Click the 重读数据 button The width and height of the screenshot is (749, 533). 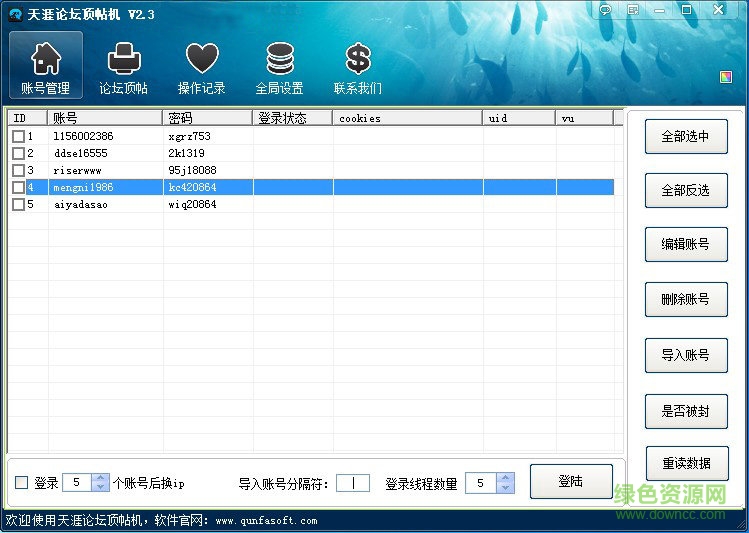tap(687, 463)
